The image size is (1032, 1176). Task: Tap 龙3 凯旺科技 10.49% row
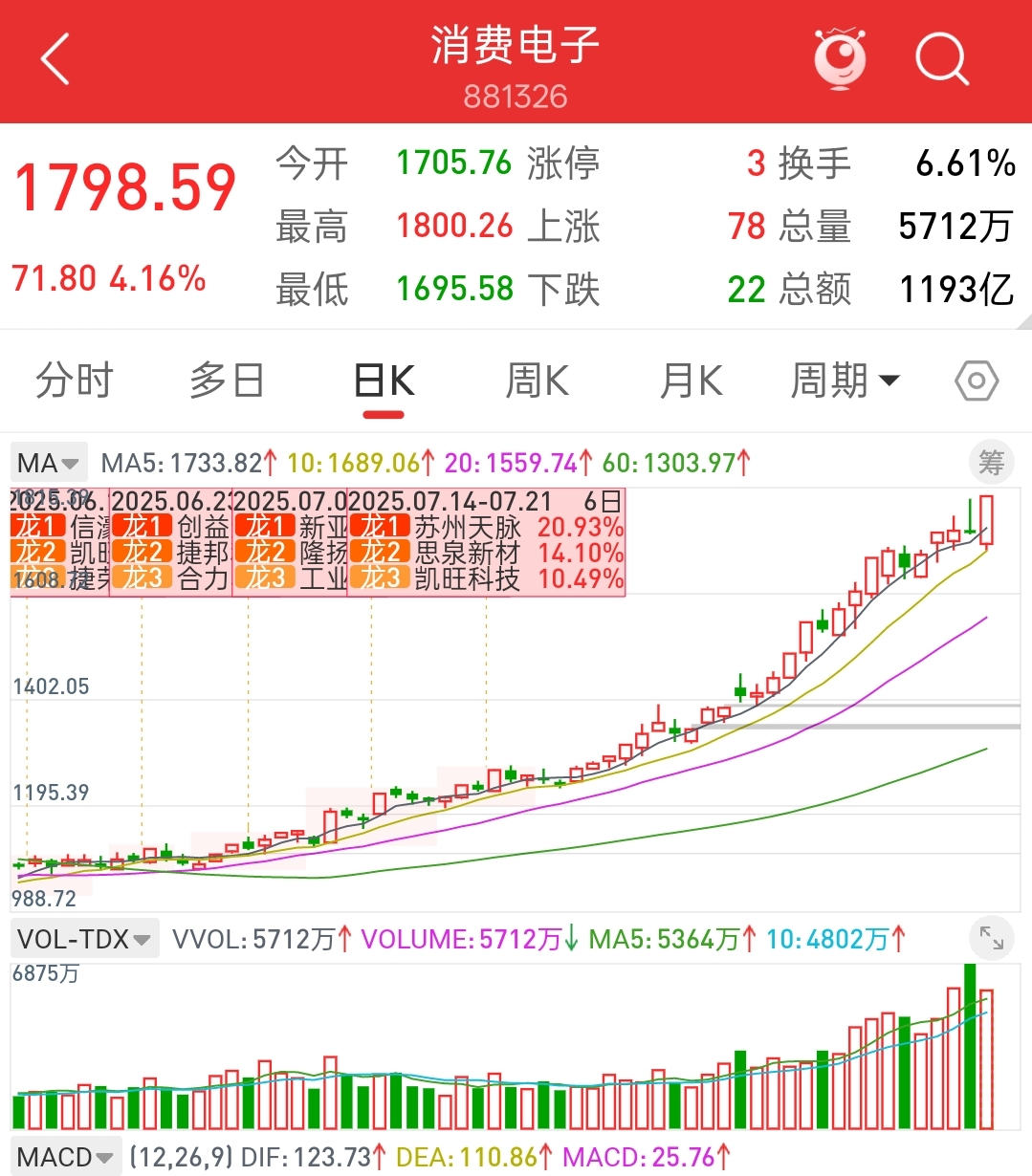tap(487, 578)
